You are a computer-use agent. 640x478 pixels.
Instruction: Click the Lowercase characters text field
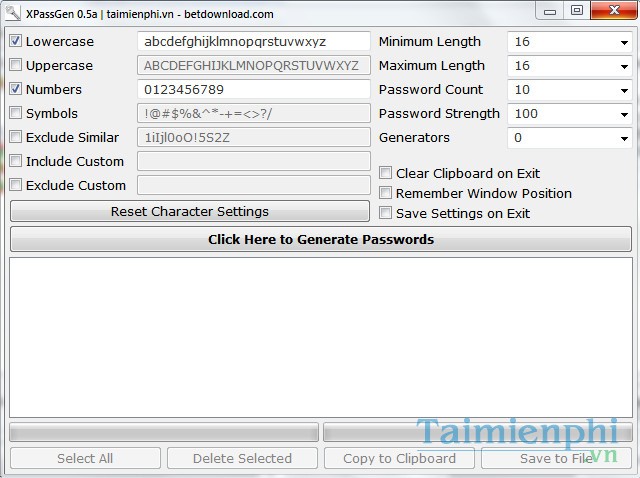tap(253, 42)
